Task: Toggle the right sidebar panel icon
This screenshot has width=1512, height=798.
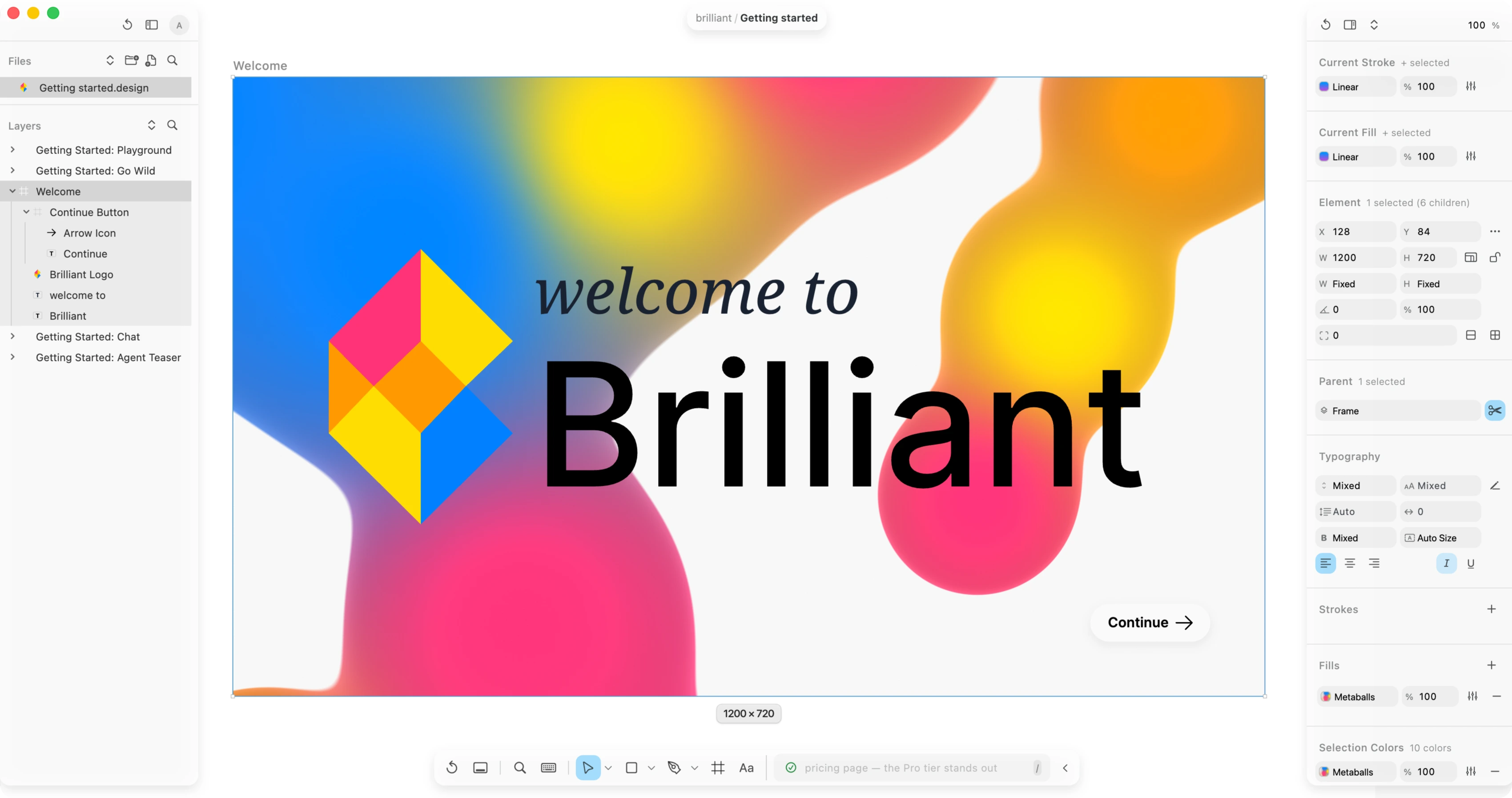Action: [x=1350, y=24]
